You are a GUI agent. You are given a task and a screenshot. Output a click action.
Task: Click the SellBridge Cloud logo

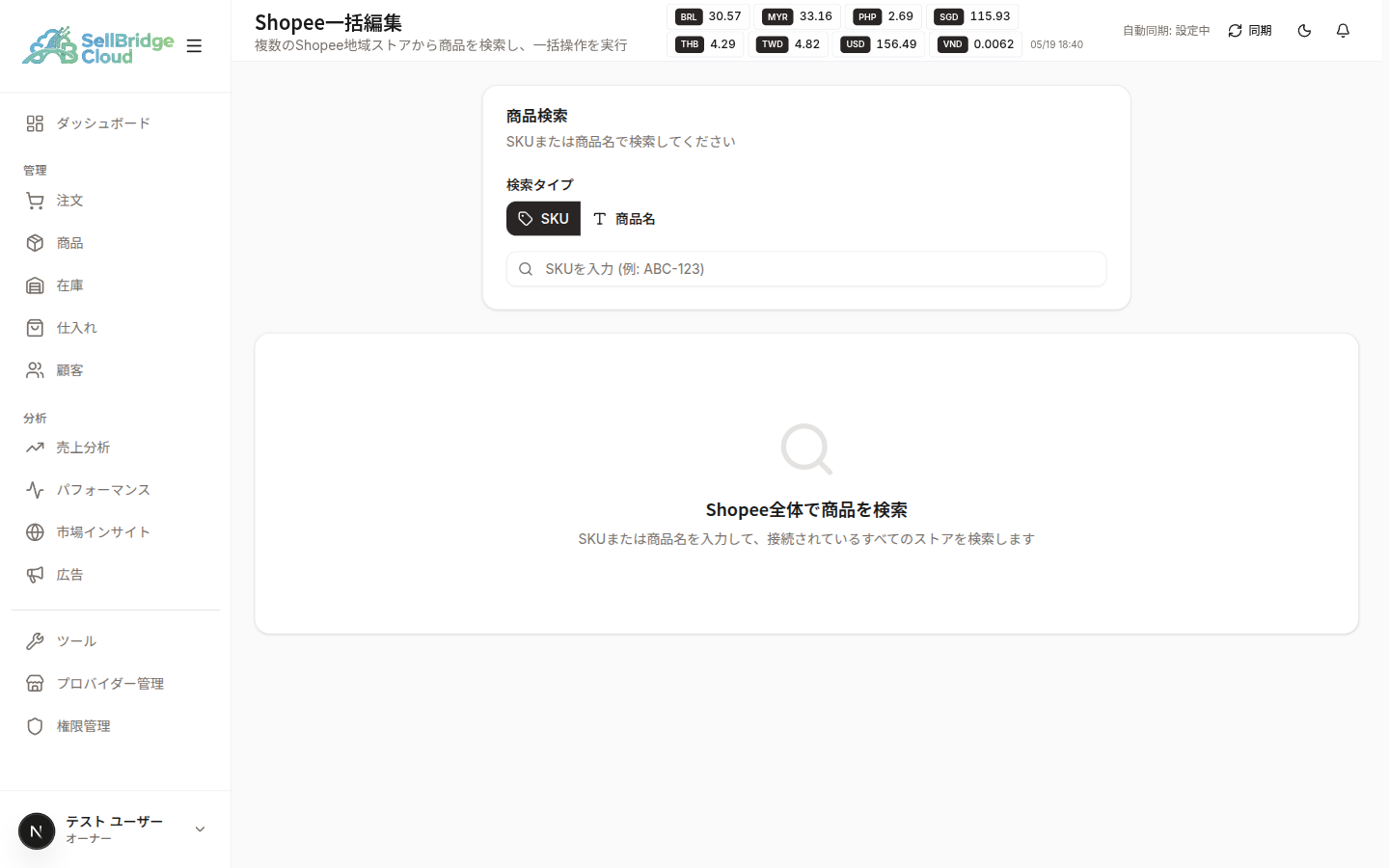[97, 45]
